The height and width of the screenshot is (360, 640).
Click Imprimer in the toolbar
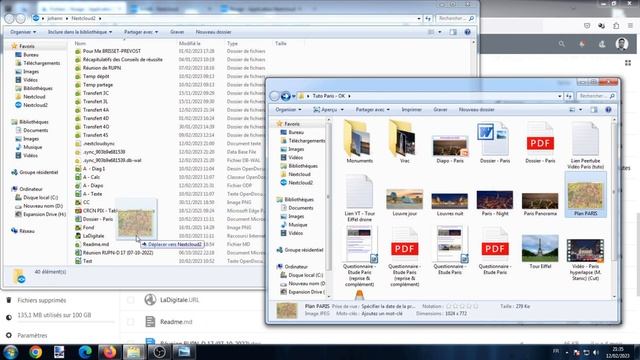point(411,109)
